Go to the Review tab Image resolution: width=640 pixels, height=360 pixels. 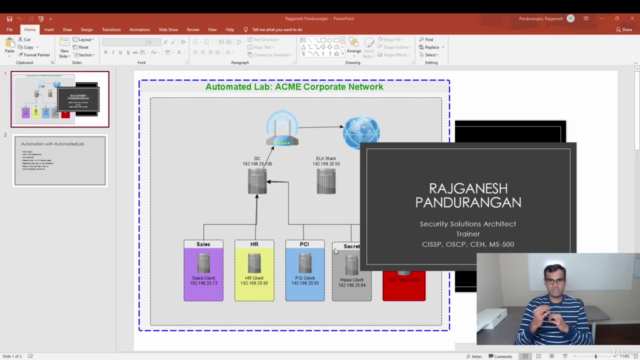[x=193, y=30]
